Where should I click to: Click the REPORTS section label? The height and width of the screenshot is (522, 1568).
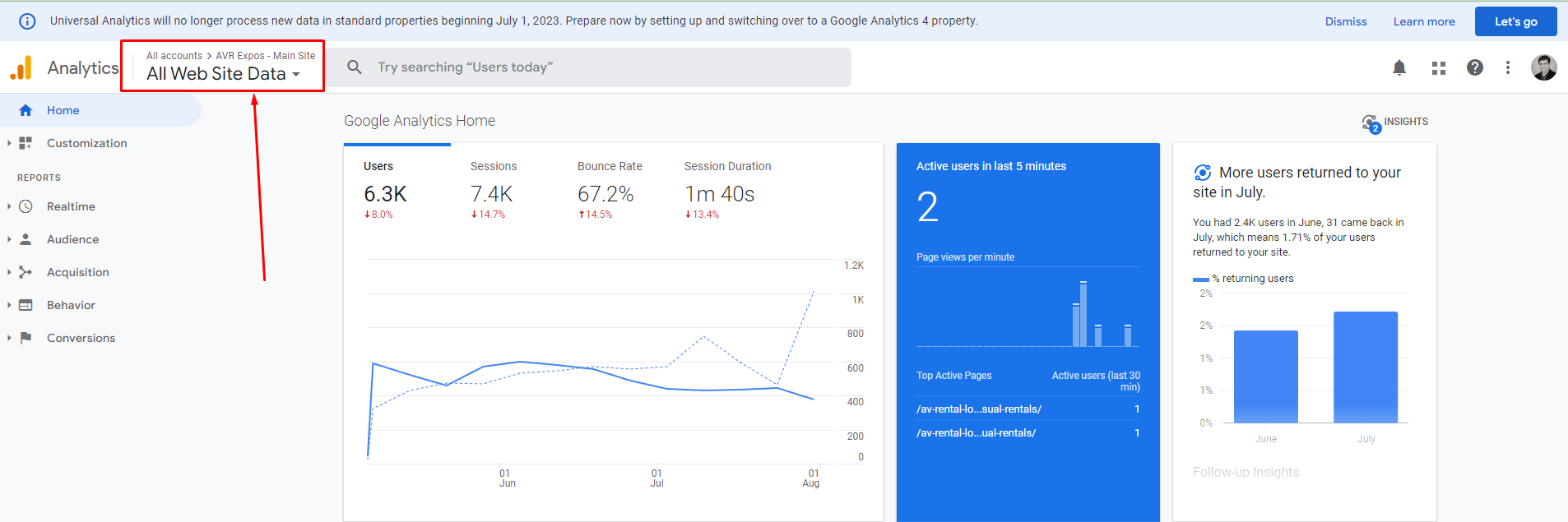[39, 178]
